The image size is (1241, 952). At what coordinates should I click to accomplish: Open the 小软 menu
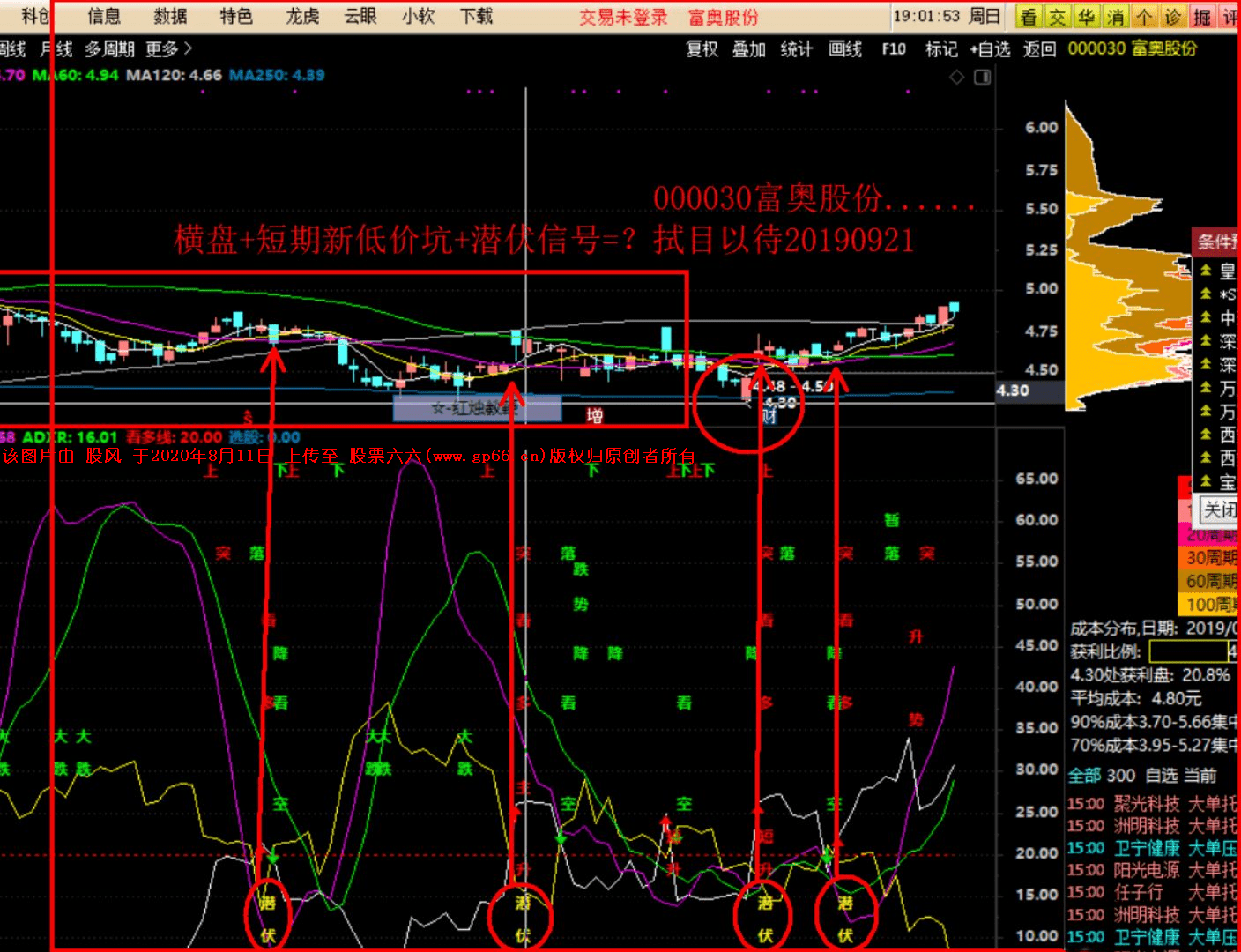tap(418, 16)
